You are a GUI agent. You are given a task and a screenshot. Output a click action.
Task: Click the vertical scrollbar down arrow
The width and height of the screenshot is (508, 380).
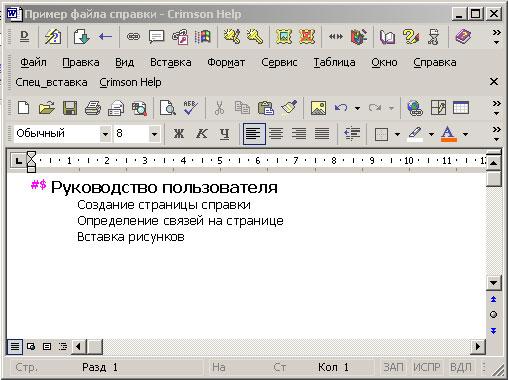tap(493, 283)
